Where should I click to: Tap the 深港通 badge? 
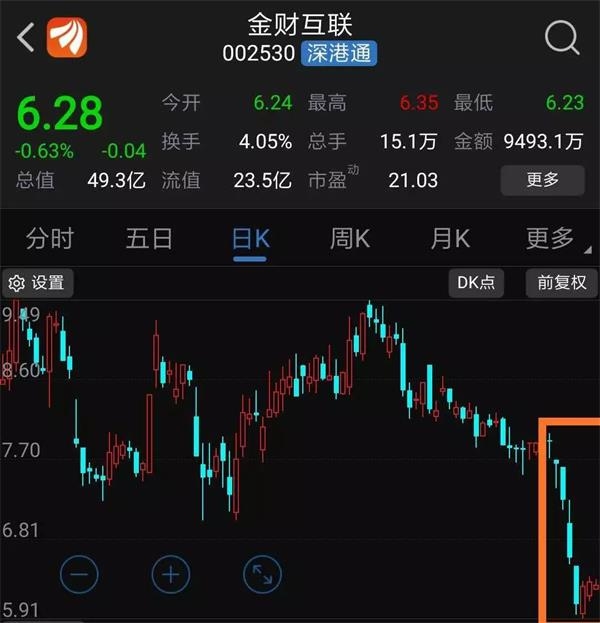tap(339, 53)
